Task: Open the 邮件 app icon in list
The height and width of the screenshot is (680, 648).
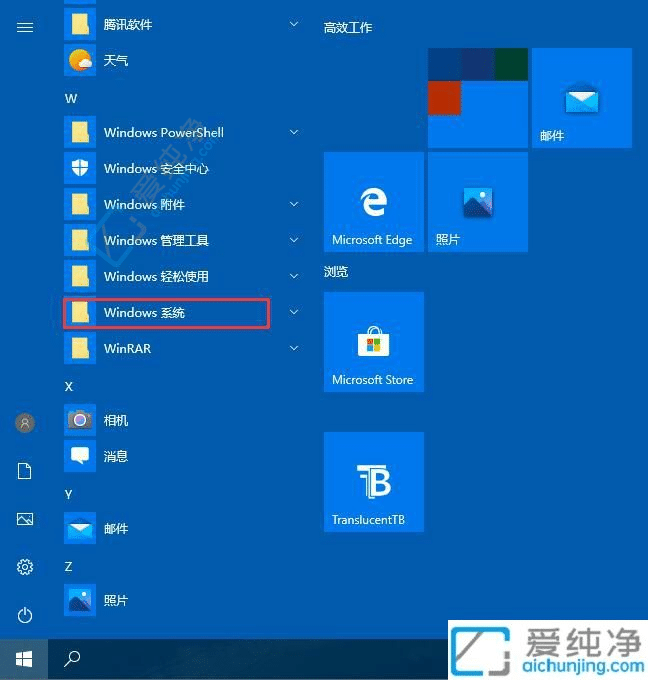Action: click(80, 528)
